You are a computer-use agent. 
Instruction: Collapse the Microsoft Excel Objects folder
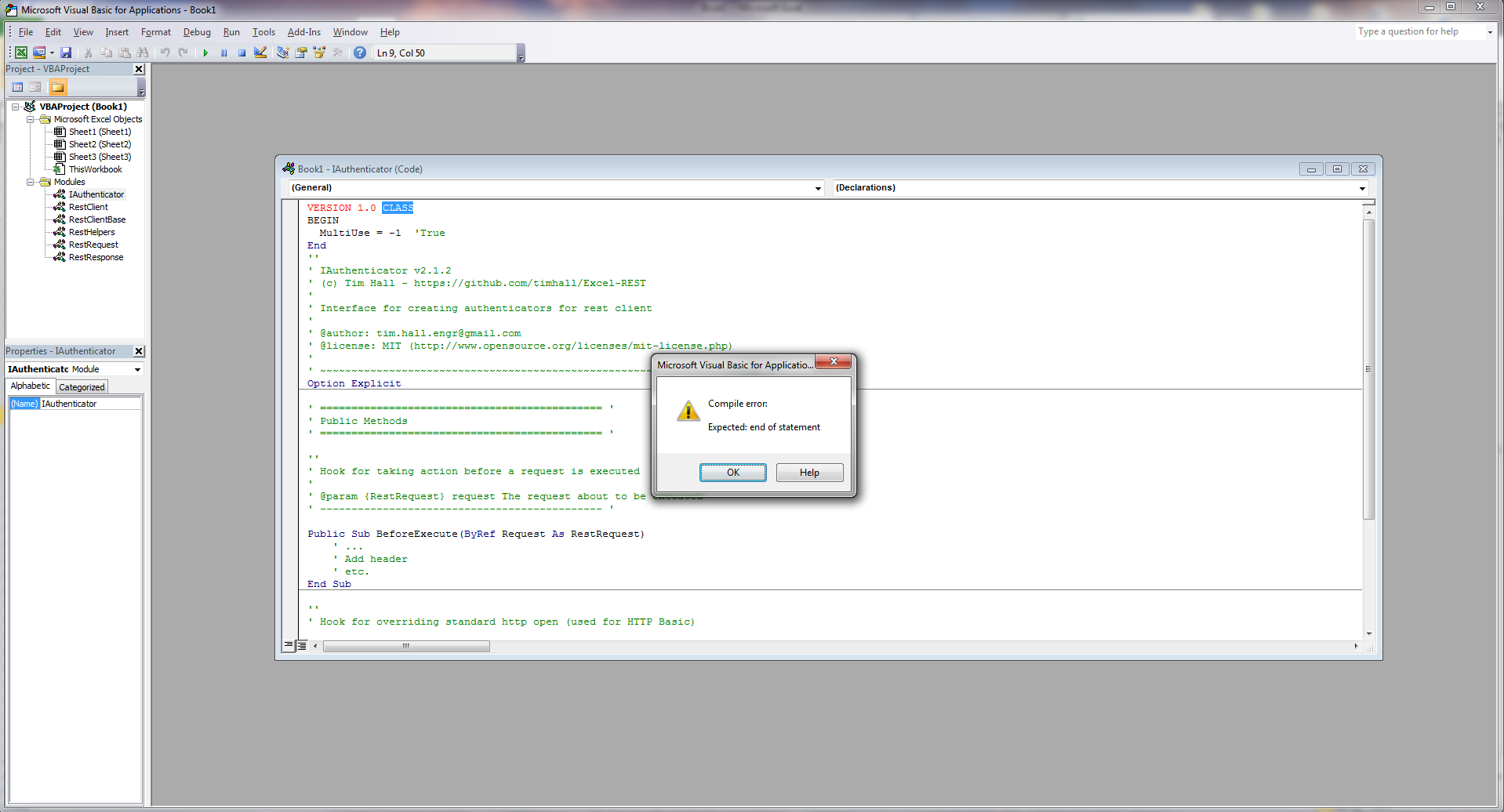pos(30,119)
